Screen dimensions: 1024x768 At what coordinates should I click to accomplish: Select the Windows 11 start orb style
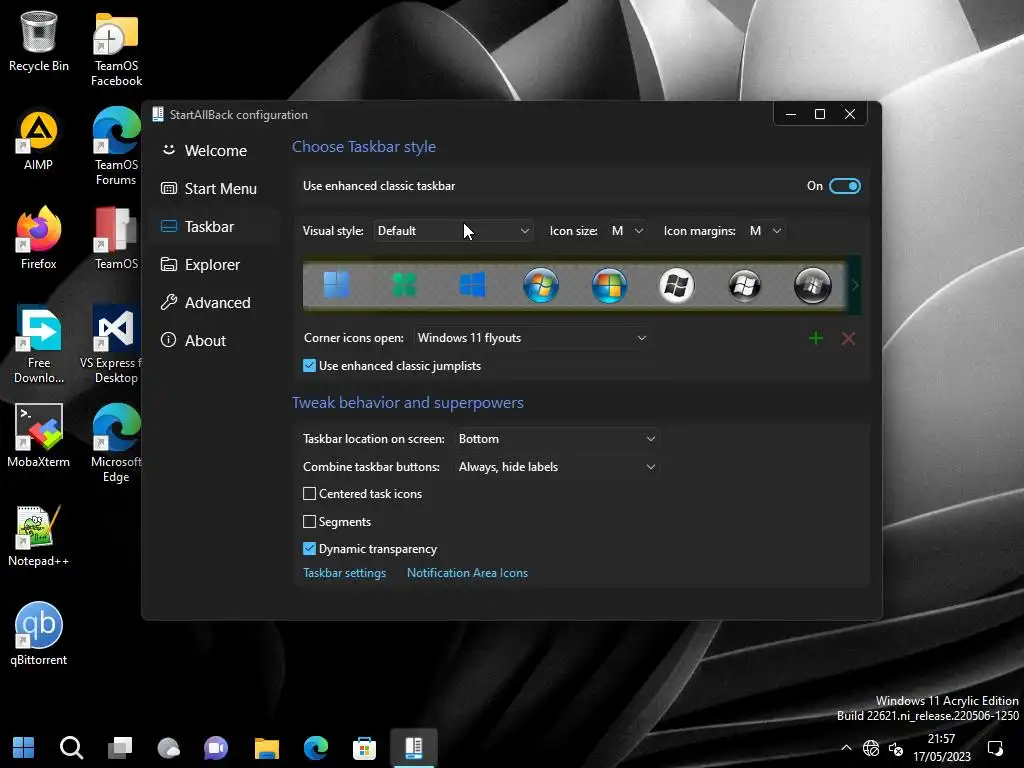(x=336, y=285)
